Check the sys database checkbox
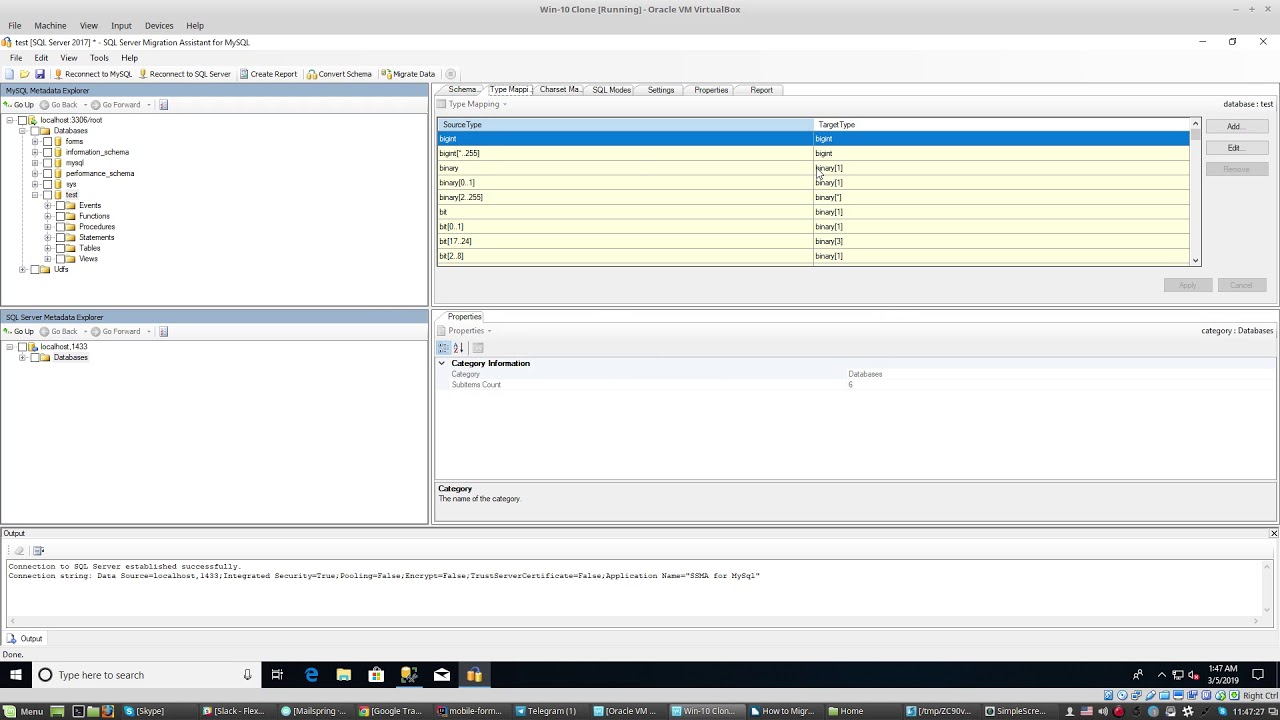 (47, 184)
